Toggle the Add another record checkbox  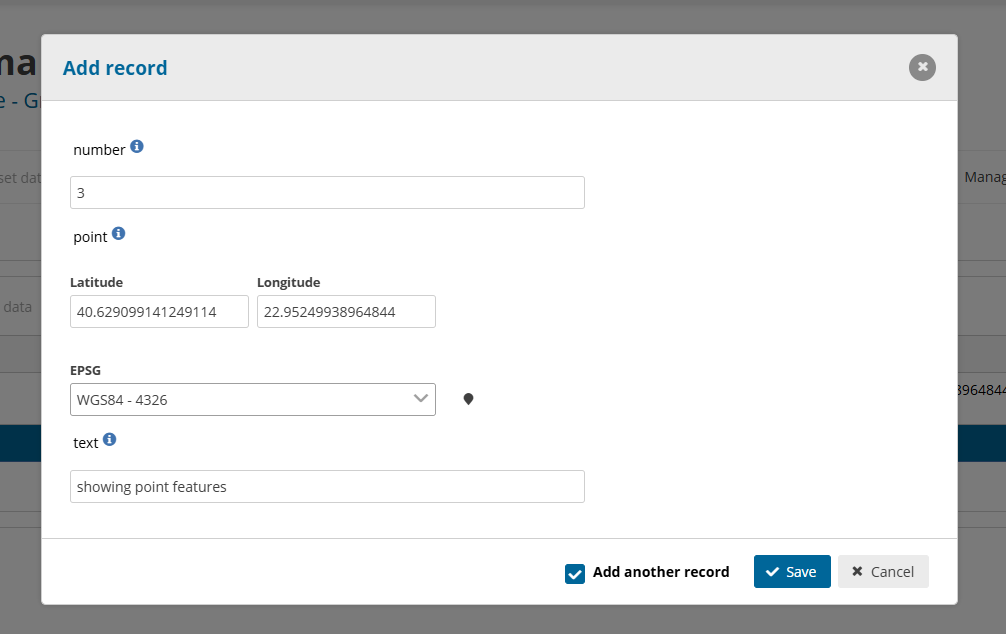click(575, 573)
